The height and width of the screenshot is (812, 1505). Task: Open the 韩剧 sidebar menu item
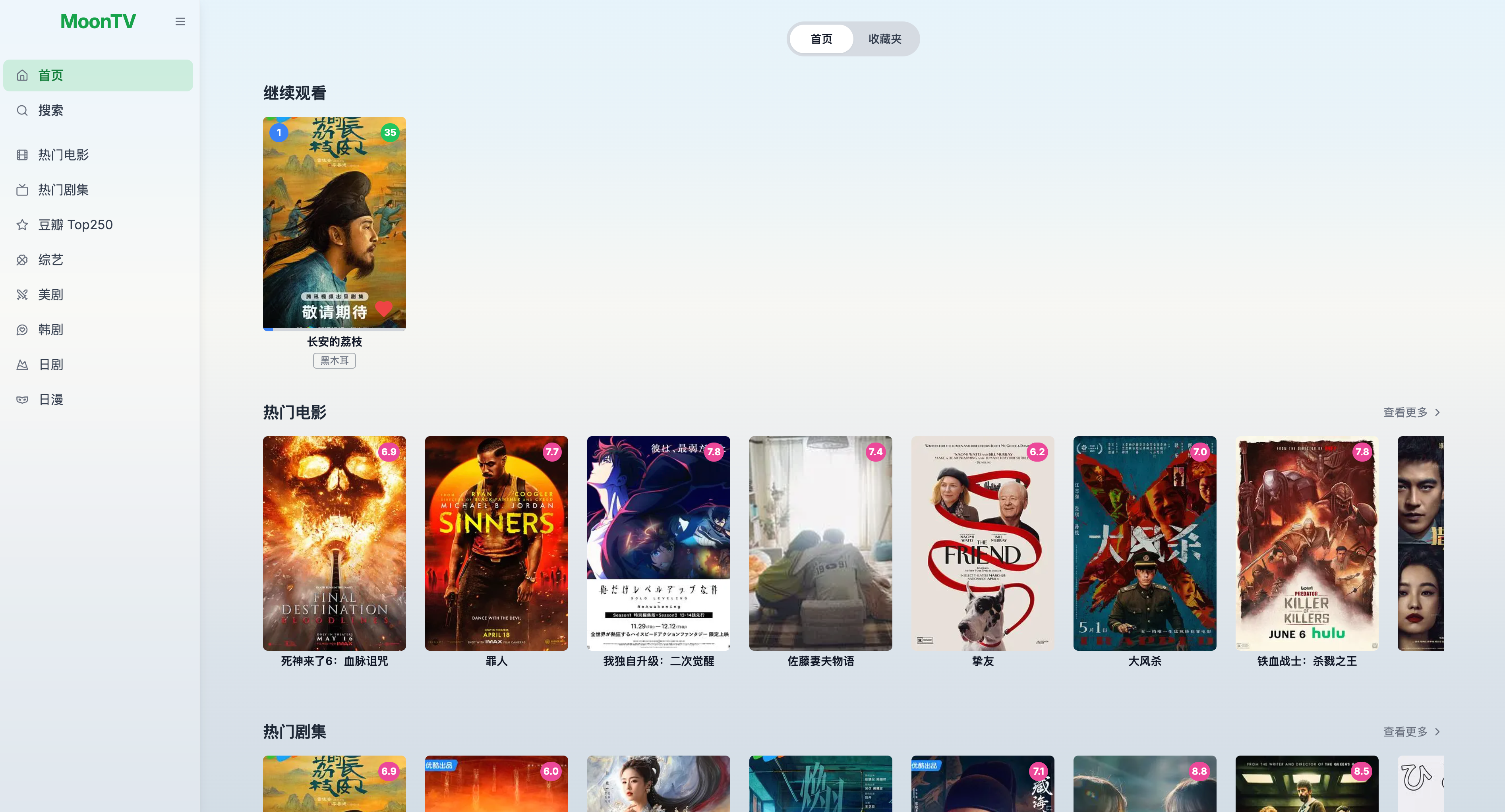pos(51,329)
